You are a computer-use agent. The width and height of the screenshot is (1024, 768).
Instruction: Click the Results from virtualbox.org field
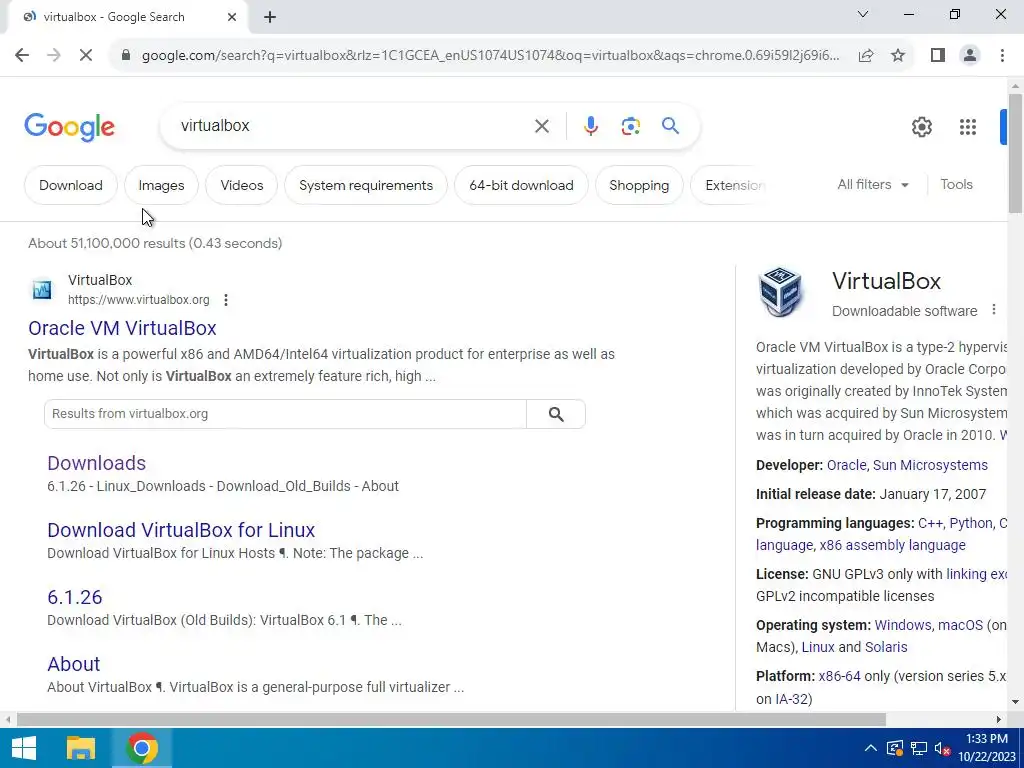tap(285, 414)
